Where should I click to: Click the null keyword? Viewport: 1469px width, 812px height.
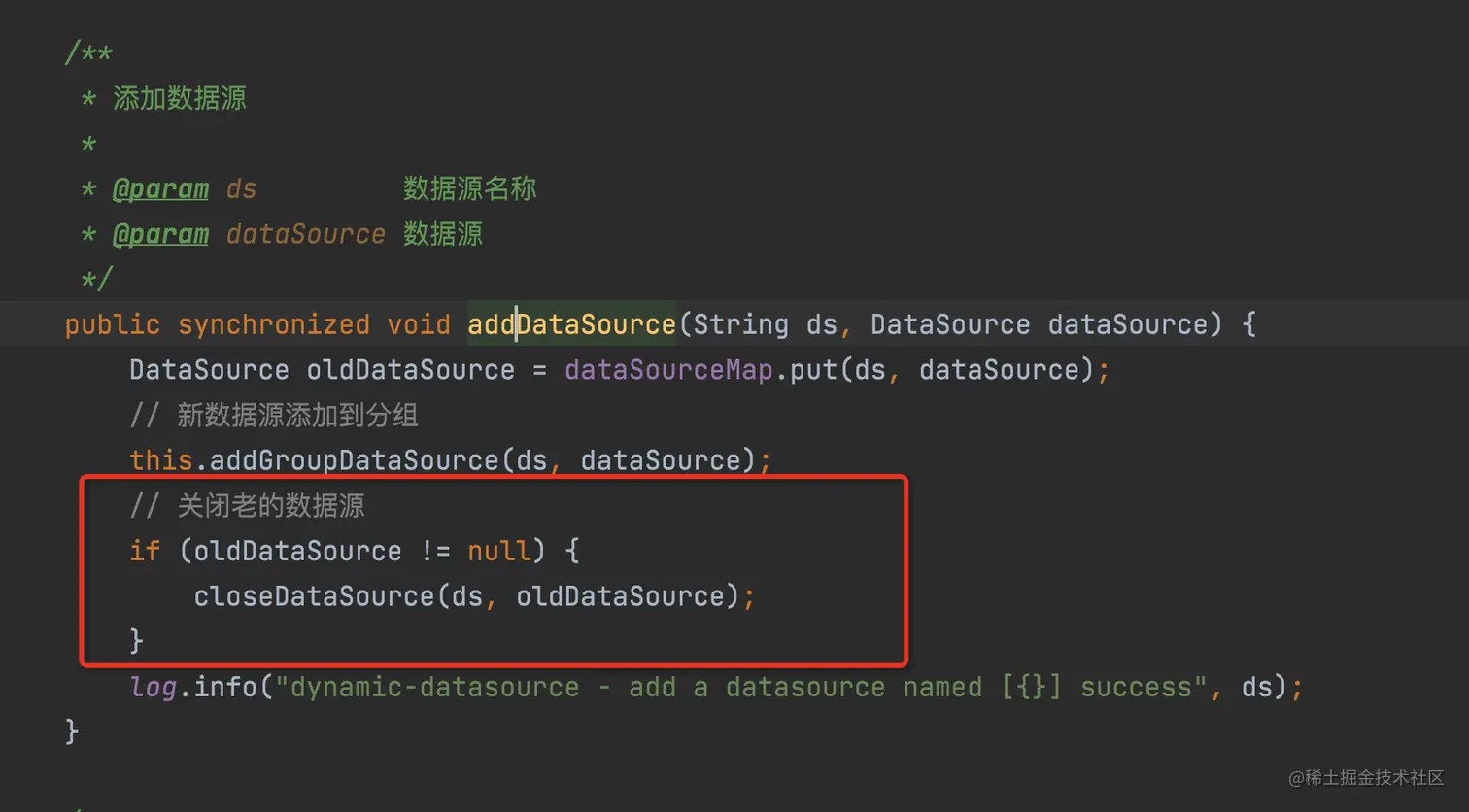coord(499,551)
